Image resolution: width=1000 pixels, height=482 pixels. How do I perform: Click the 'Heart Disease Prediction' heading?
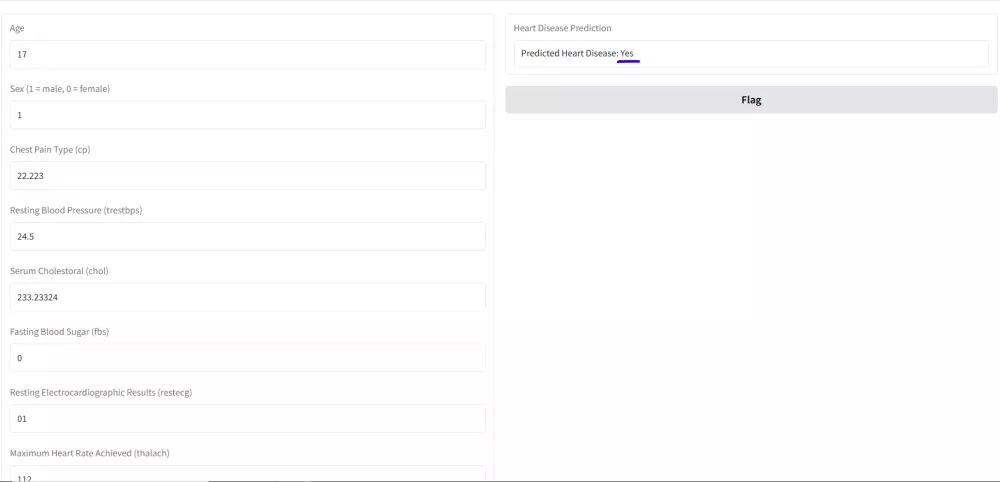click(x=562, y=28)
